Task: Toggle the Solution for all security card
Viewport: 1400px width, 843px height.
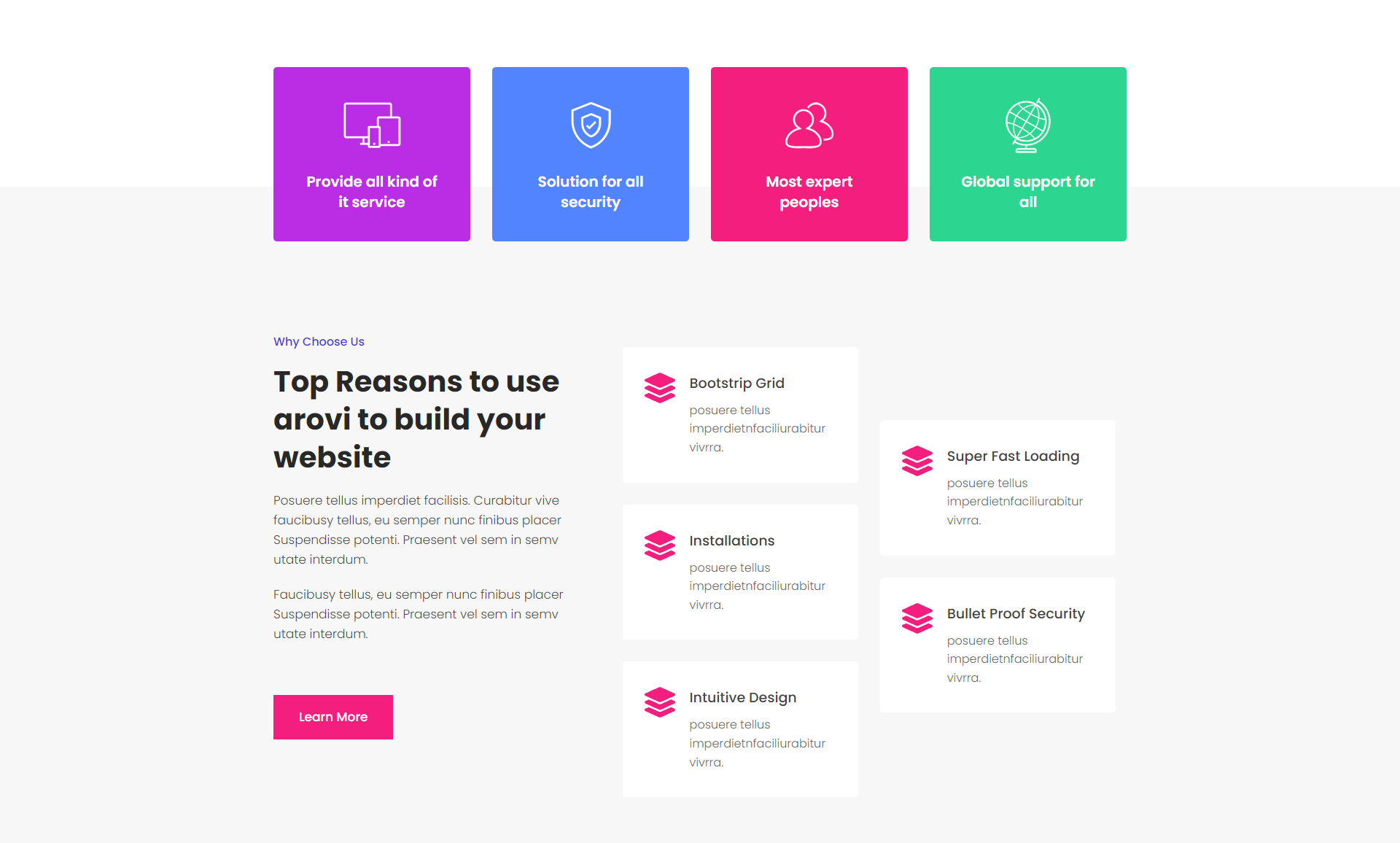Action: pos(590,154)
